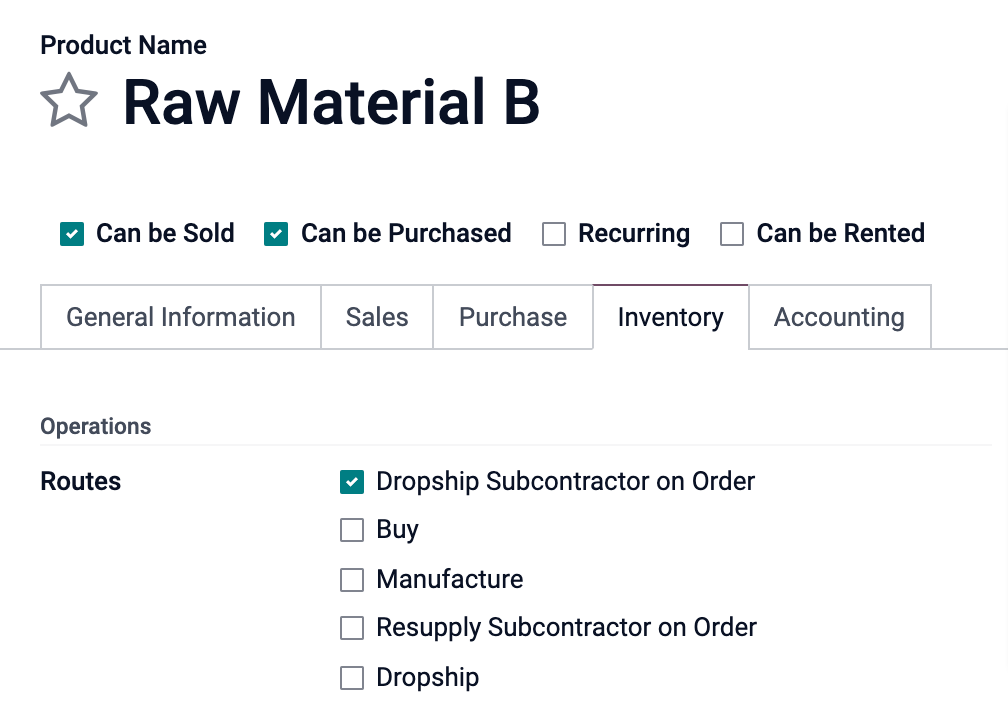Enable the Manufacture route checkbox
Screen dimensions: 1008x706
(352, 580)
